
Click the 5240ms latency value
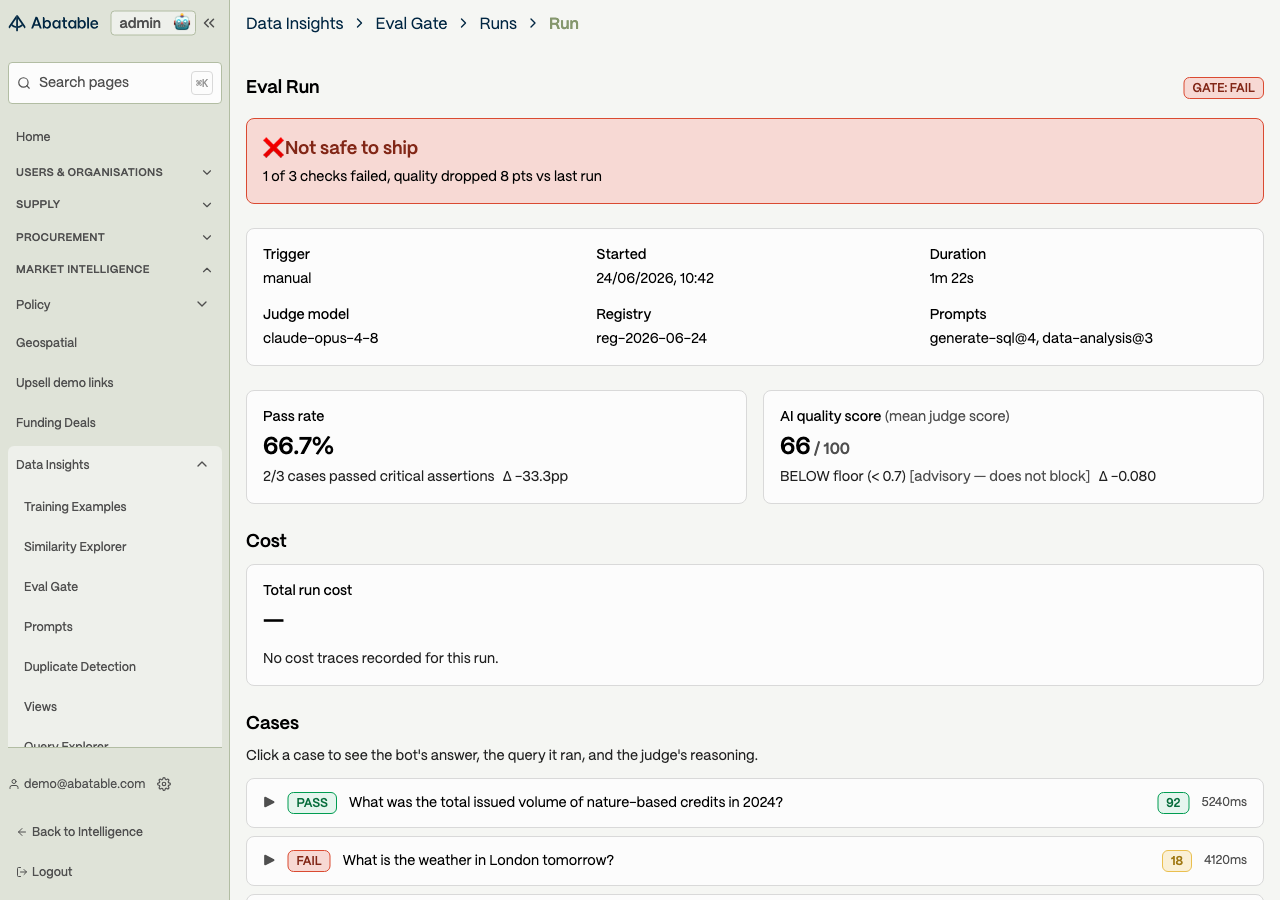(x=1224, y=802)
